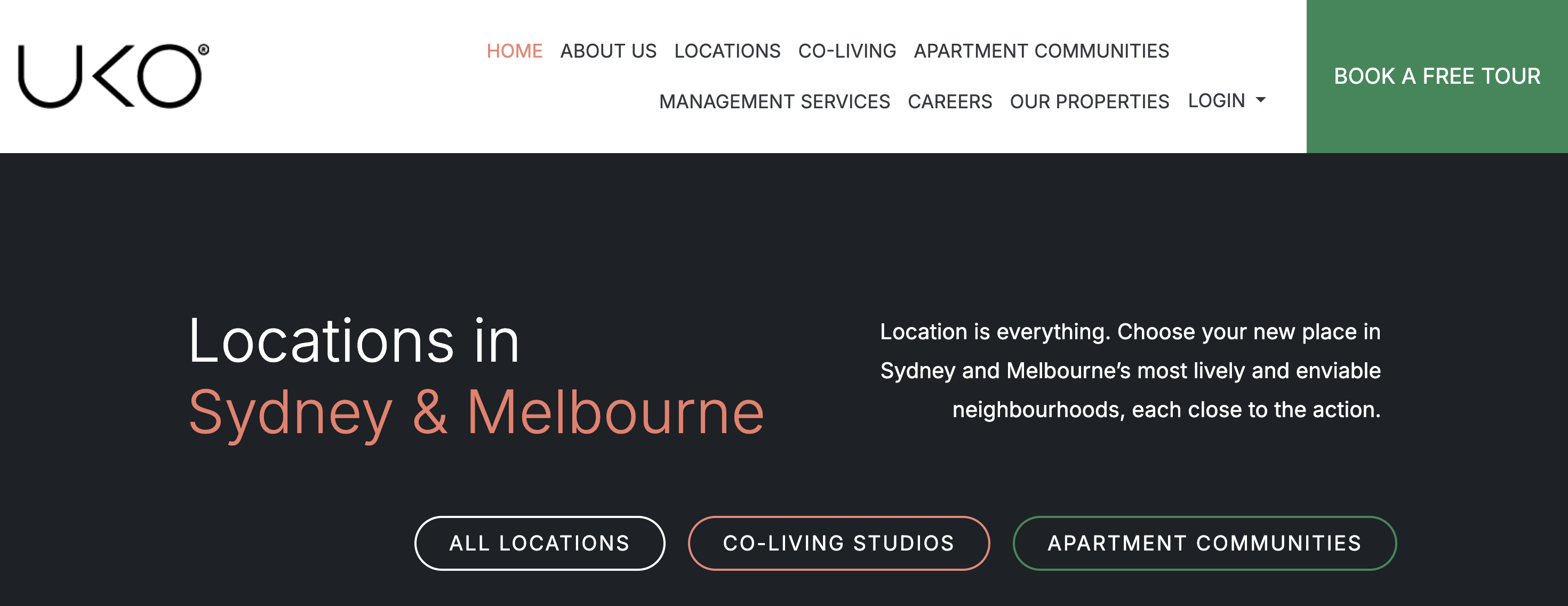The height and width of the screenshot is (606, 1568).
Task: Click the 'Locations in' heading
Action: click(354, 341)
